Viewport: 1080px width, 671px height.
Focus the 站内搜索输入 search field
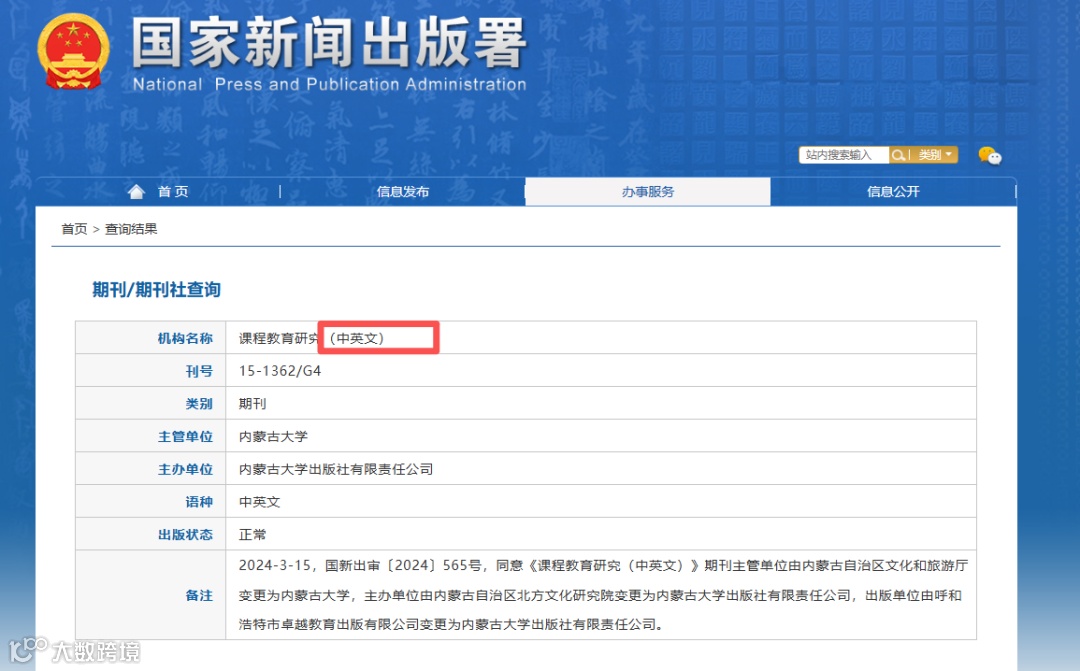click(844, 155)
